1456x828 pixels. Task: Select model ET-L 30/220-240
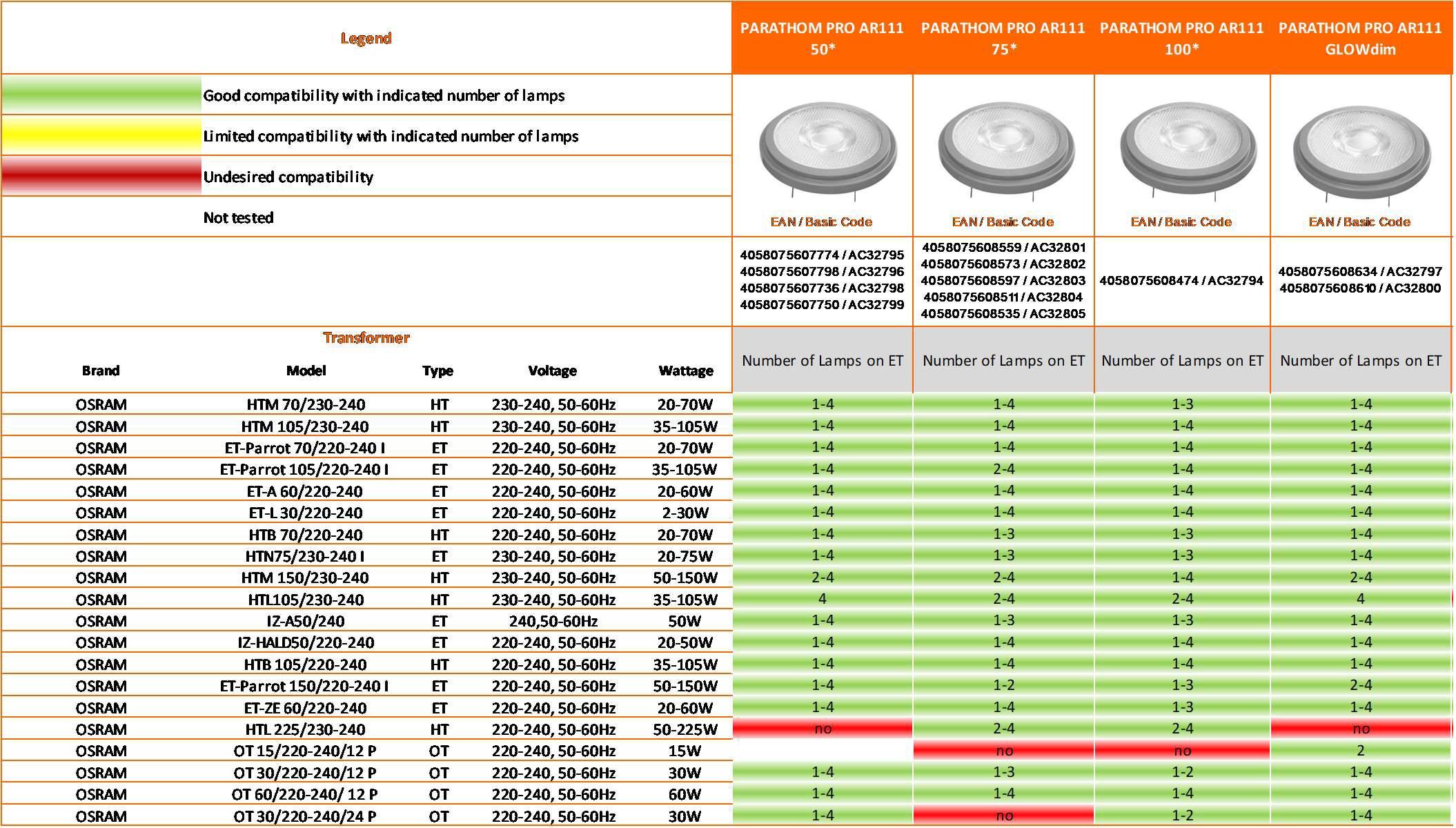point(306,513)
